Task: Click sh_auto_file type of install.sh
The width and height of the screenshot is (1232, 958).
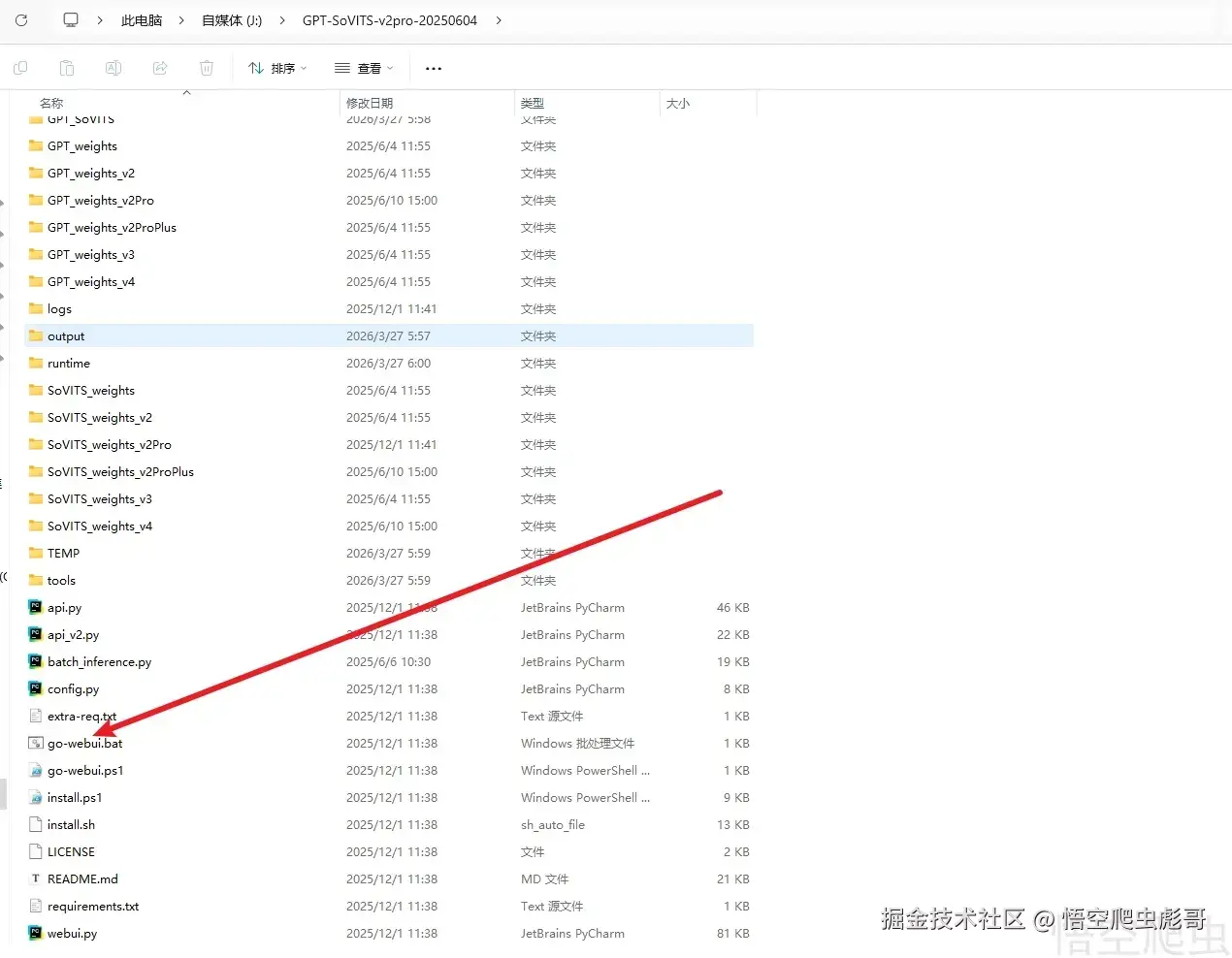Action: pos(553,825)
